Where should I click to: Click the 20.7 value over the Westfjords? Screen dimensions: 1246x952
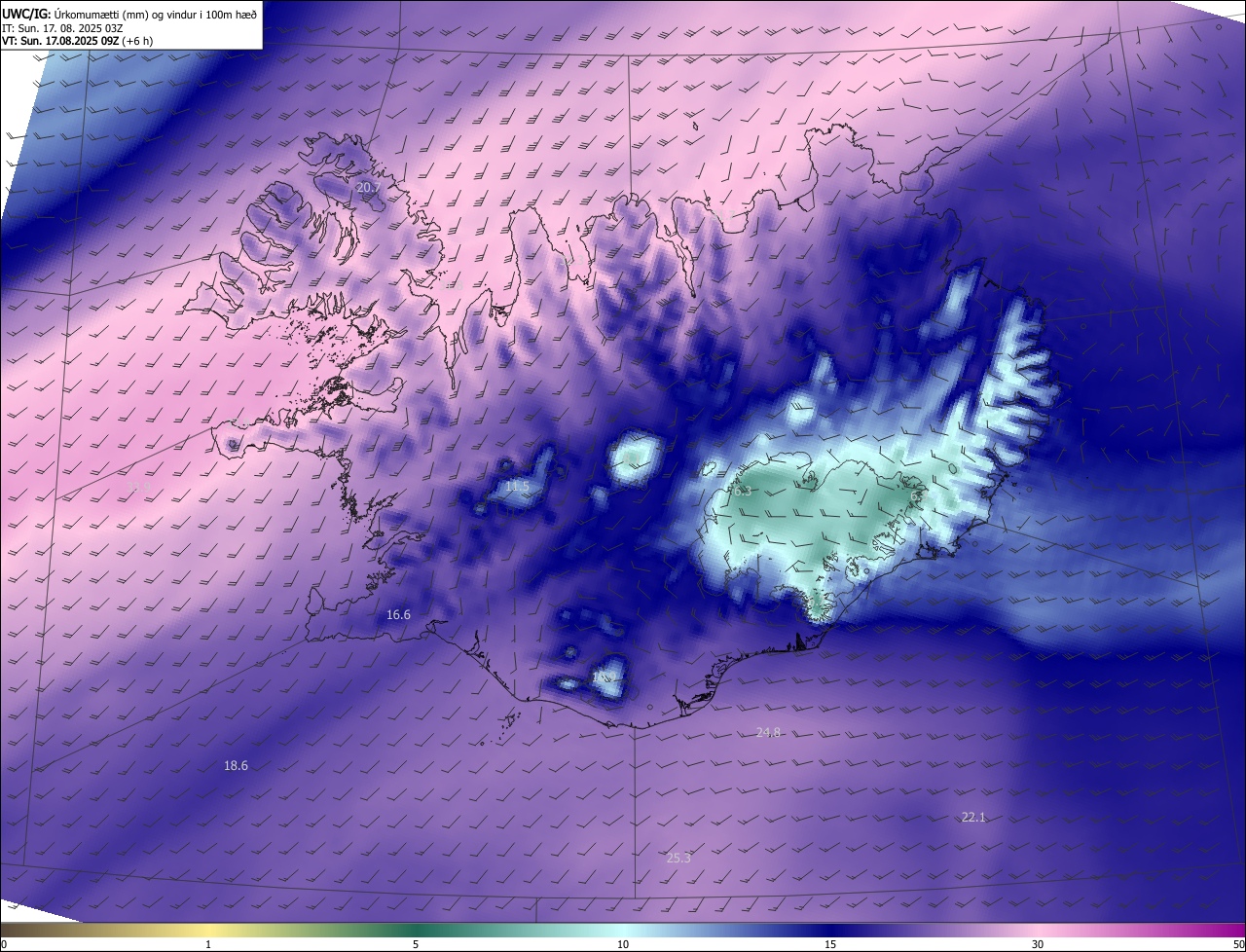point(368,187)
